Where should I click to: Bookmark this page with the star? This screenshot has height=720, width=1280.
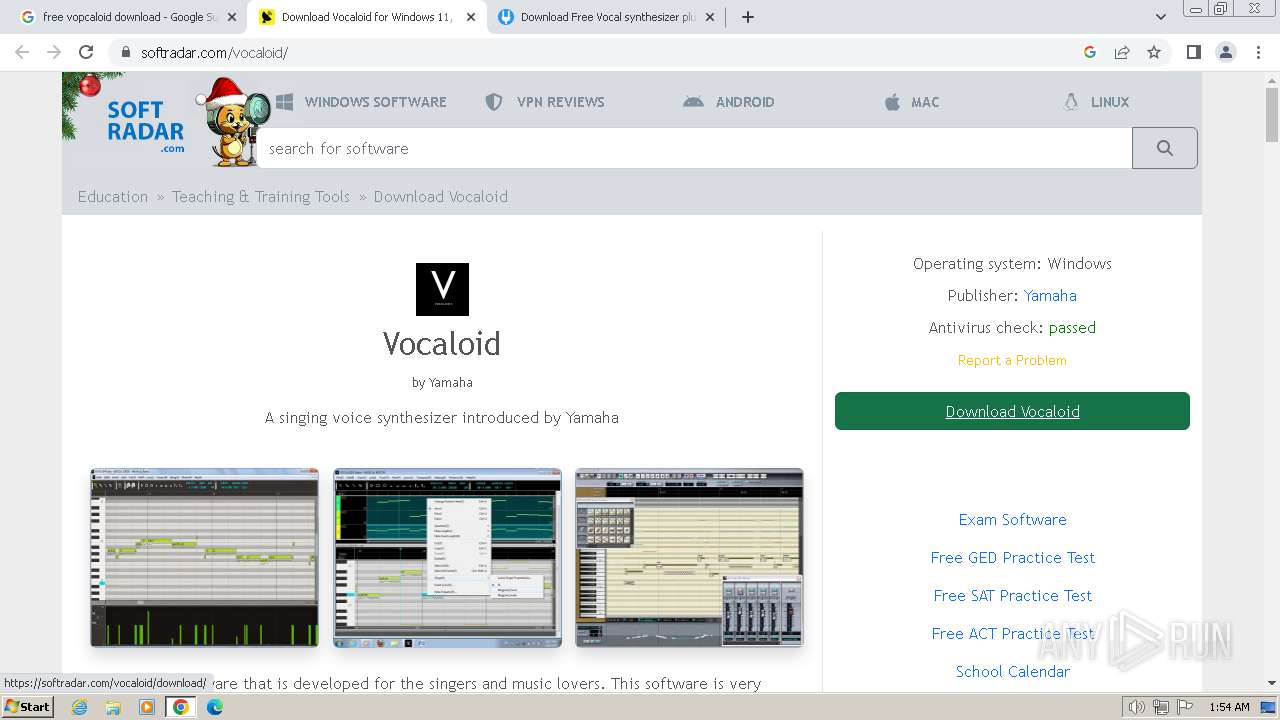[1154, 52]
